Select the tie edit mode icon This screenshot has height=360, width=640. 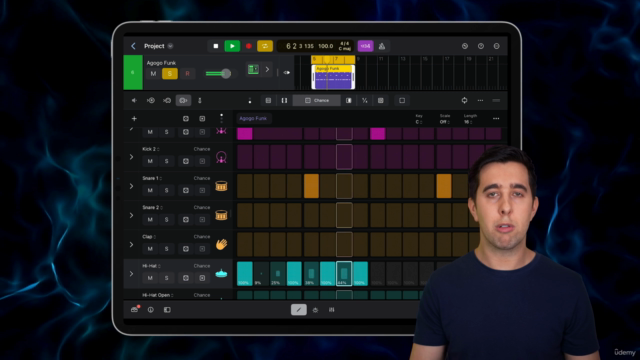click(284, 100)
